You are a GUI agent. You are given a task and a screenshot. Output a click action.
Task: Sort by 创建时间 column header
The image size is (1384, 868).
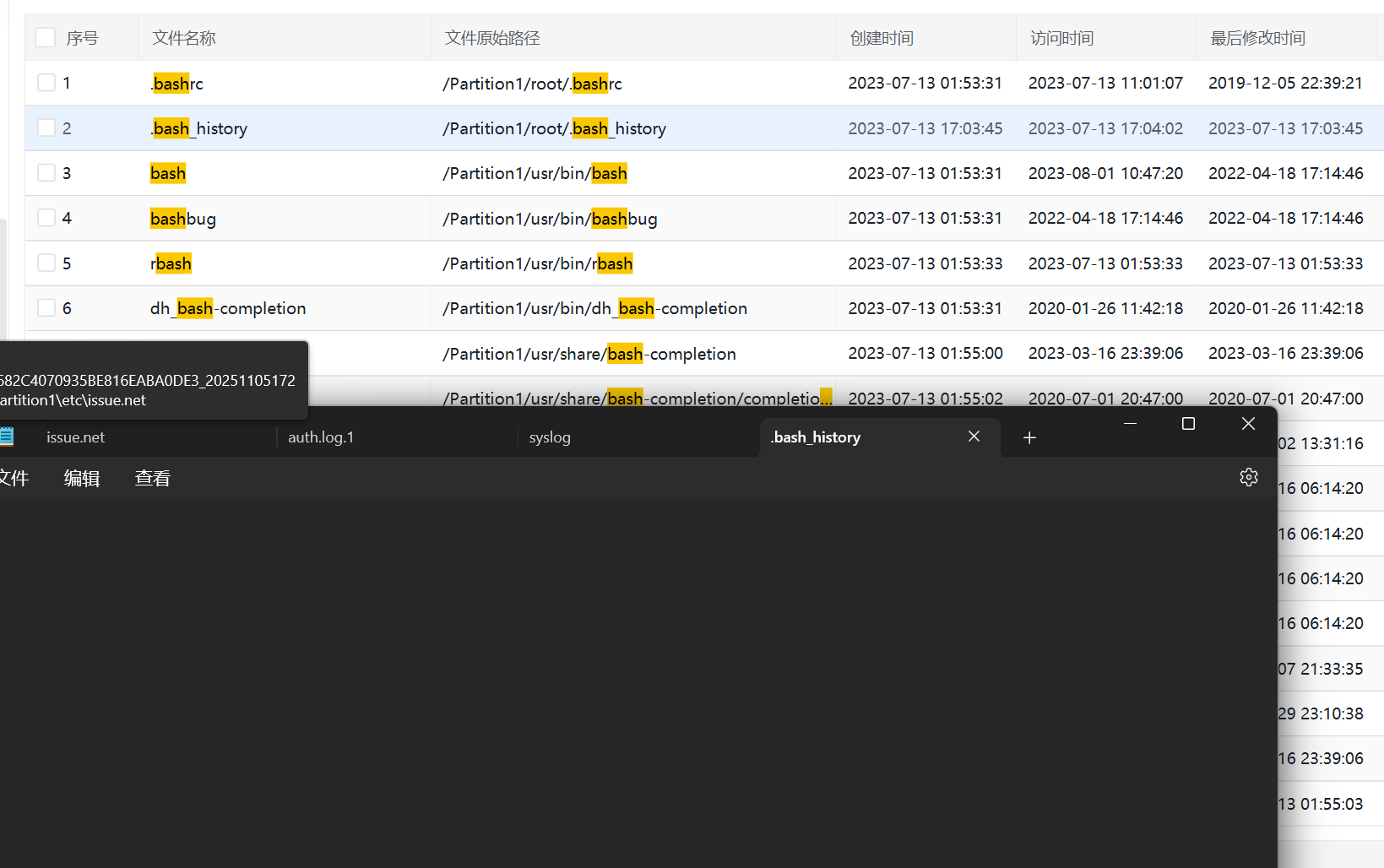(x=882, y=38)
